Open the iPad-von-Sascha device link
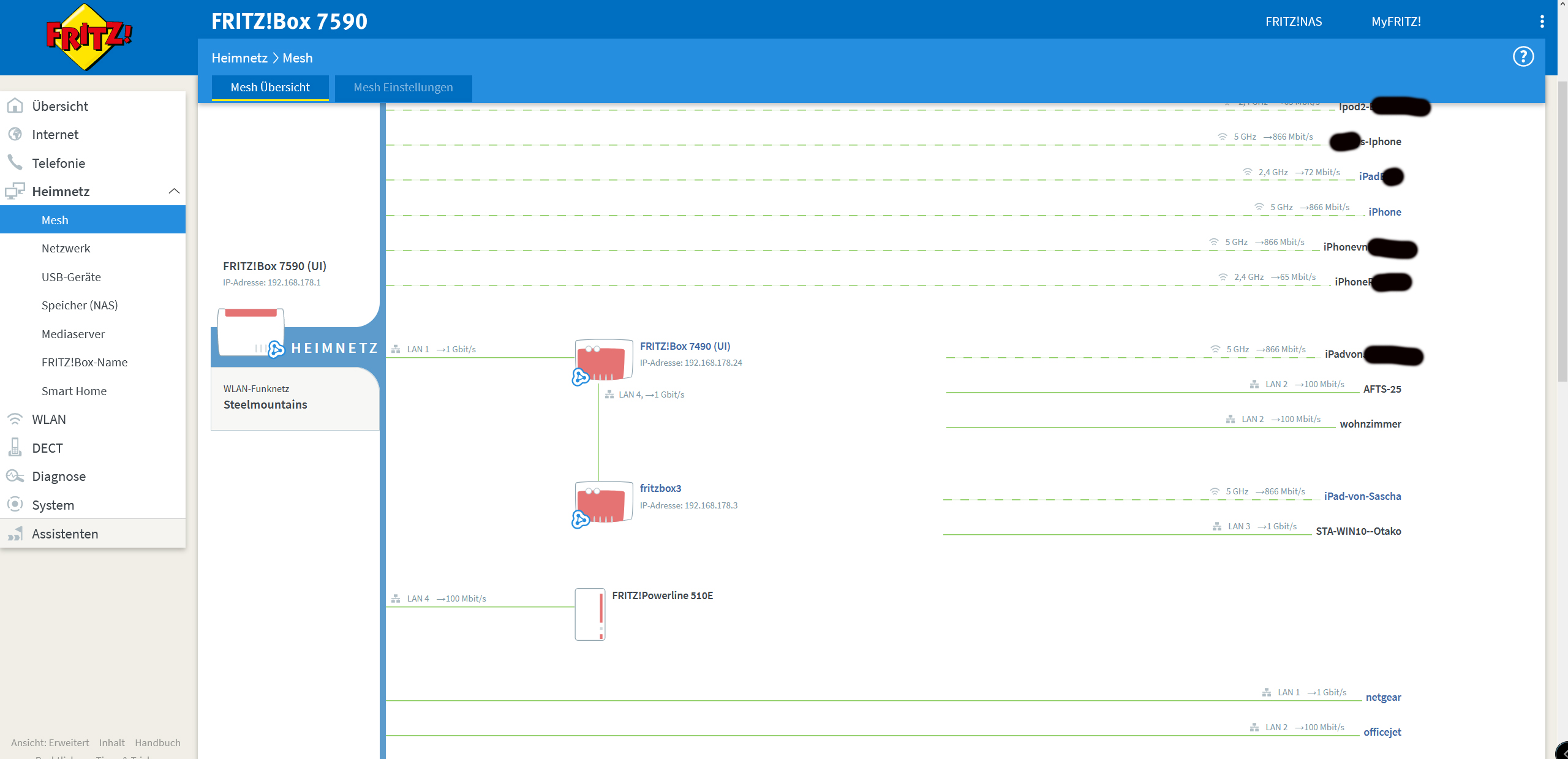1568x759 pixels. 1362,496
